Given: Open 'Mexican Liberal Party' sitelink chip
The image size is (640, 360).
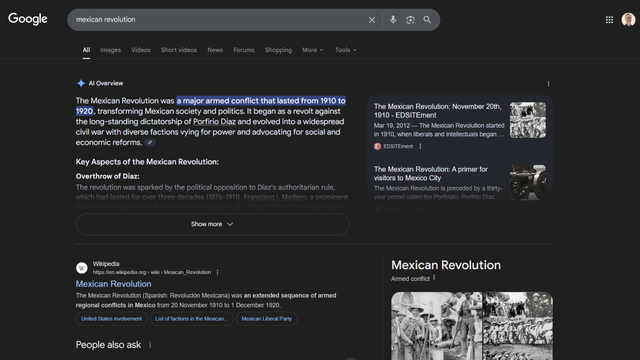Looking at the screenshot, I should 267,319.
